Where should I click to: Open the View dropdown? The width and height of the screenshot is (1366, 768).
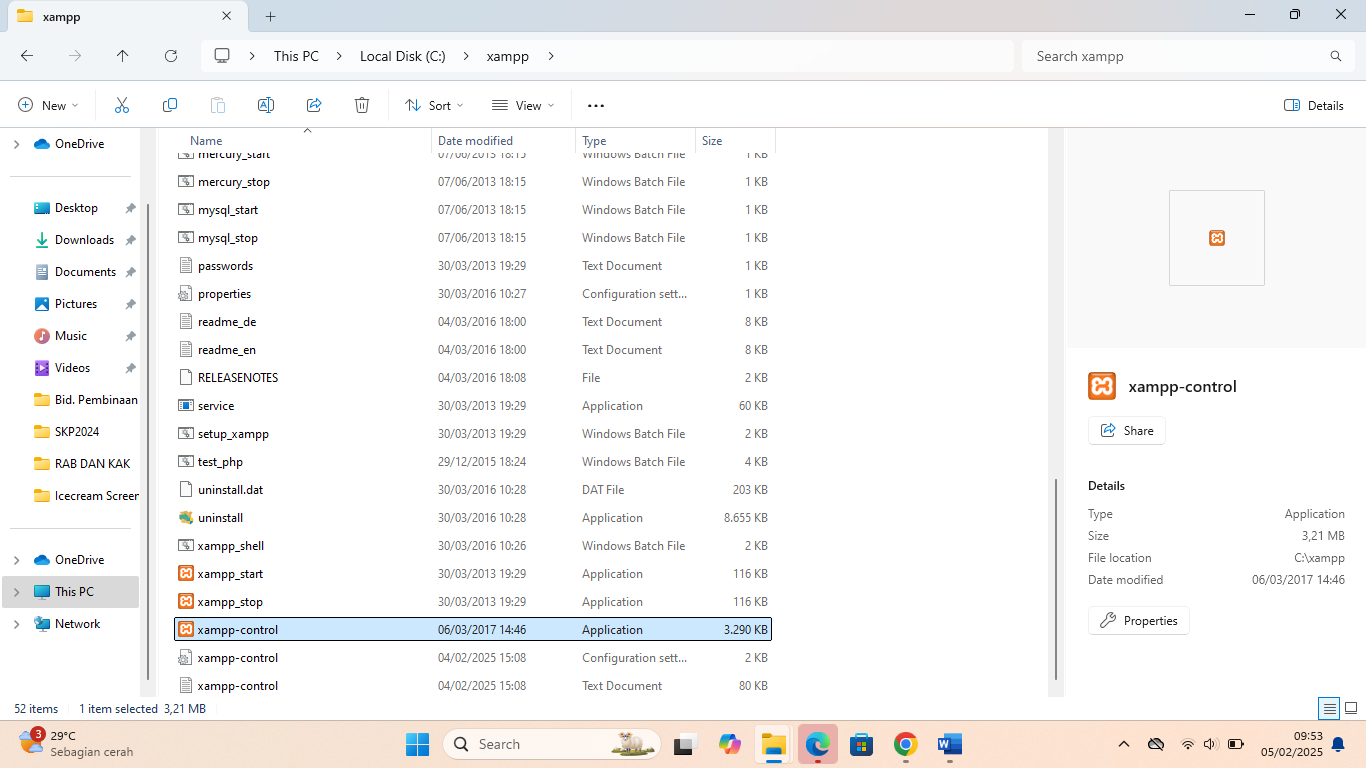(x=523, y=105)
